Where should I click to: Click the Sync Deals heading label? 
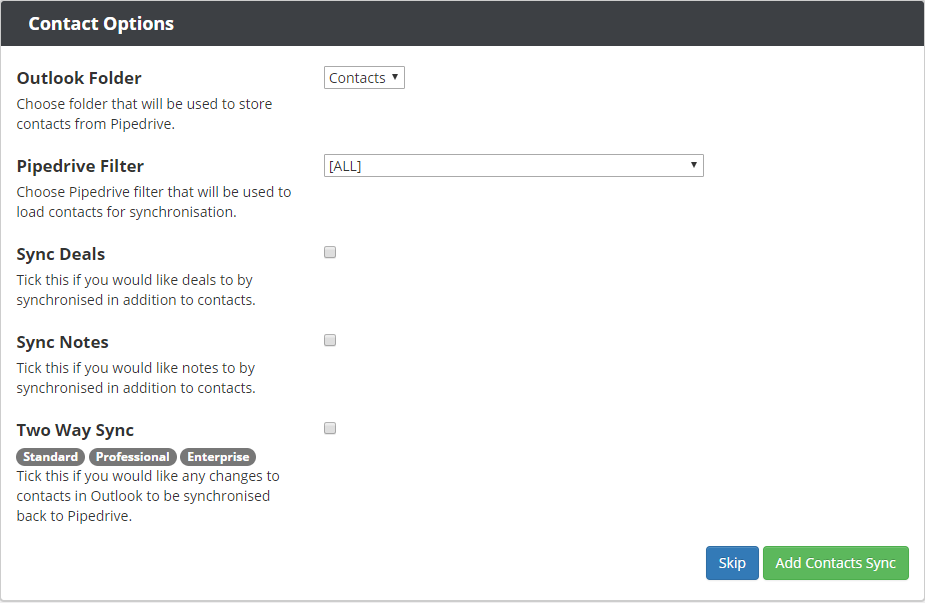point(61,254)
